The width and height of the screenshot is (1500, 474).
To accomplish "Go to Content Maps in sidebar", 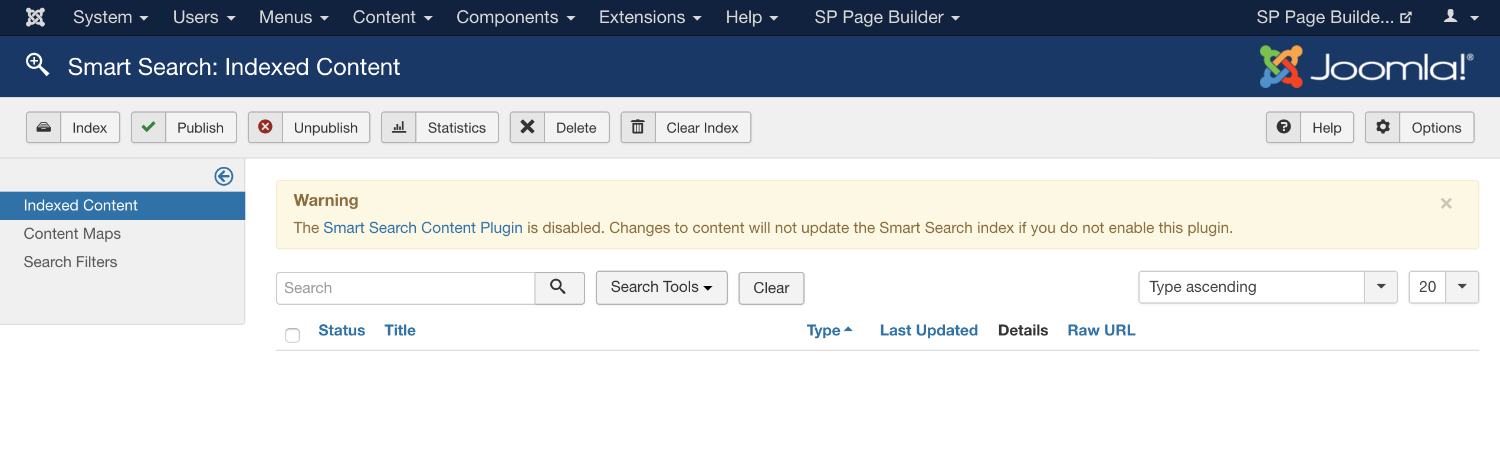I will [72, 234].
